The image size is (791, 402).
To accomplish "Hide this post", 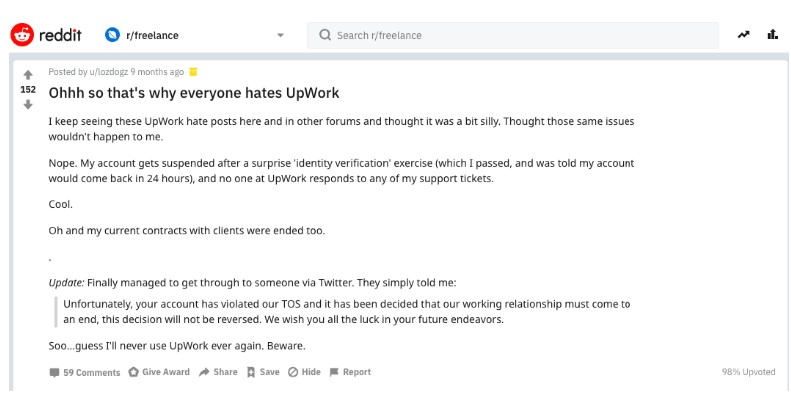I will pos(304,372).
